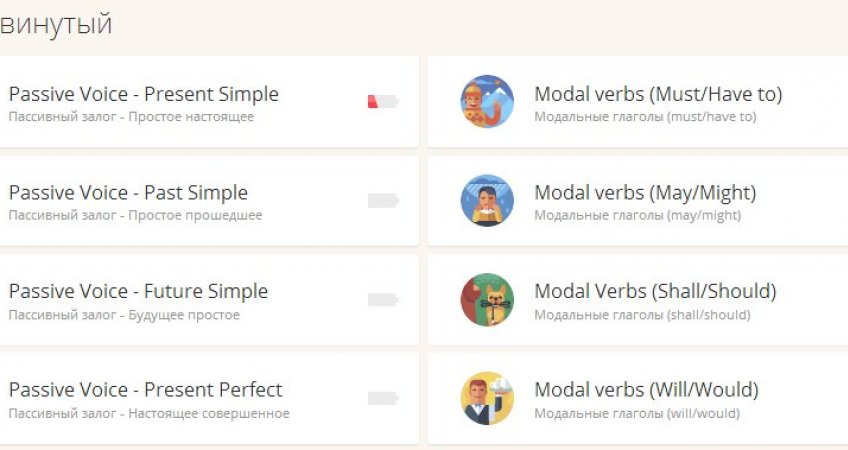The image size is (848, 450).
Task: Open the Passive Voice - Present Simple lesson
Action: point(143,94)
